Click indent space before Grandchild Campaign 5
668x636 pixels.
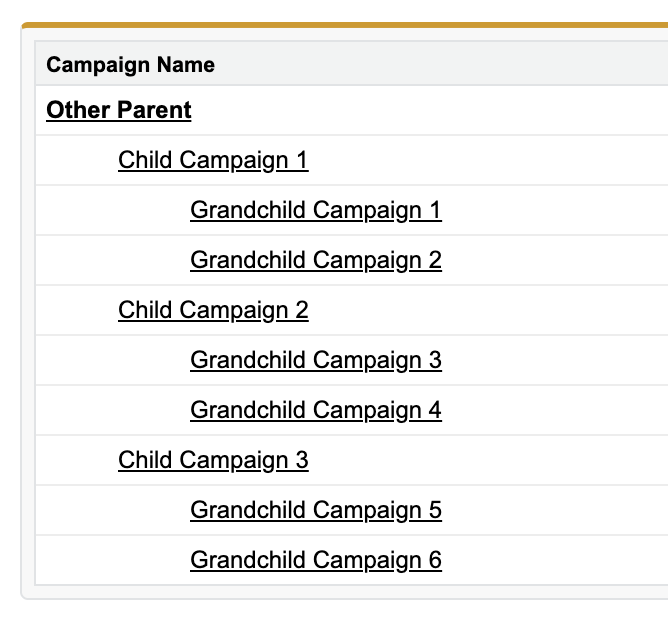tap(113, 510)
